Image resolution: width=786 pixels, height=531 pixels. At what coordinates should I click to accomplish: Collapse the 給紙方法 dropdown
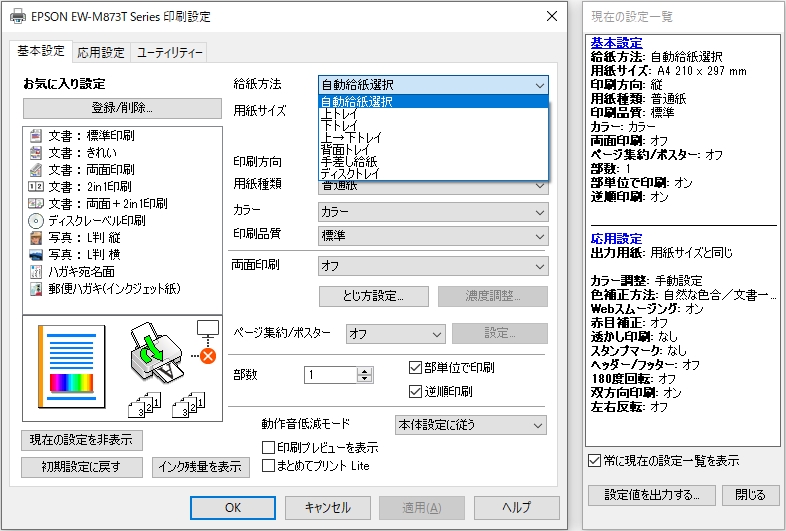539,85
